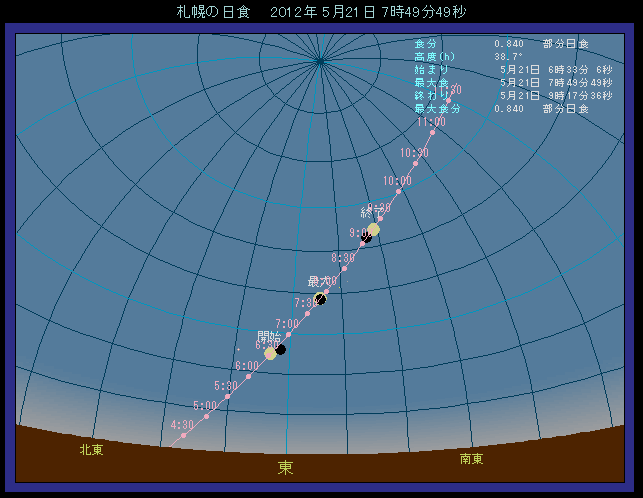Select the 10:30 sun path marker
The width and height of the screenshot is (643, 498).
tap(415, 163)
